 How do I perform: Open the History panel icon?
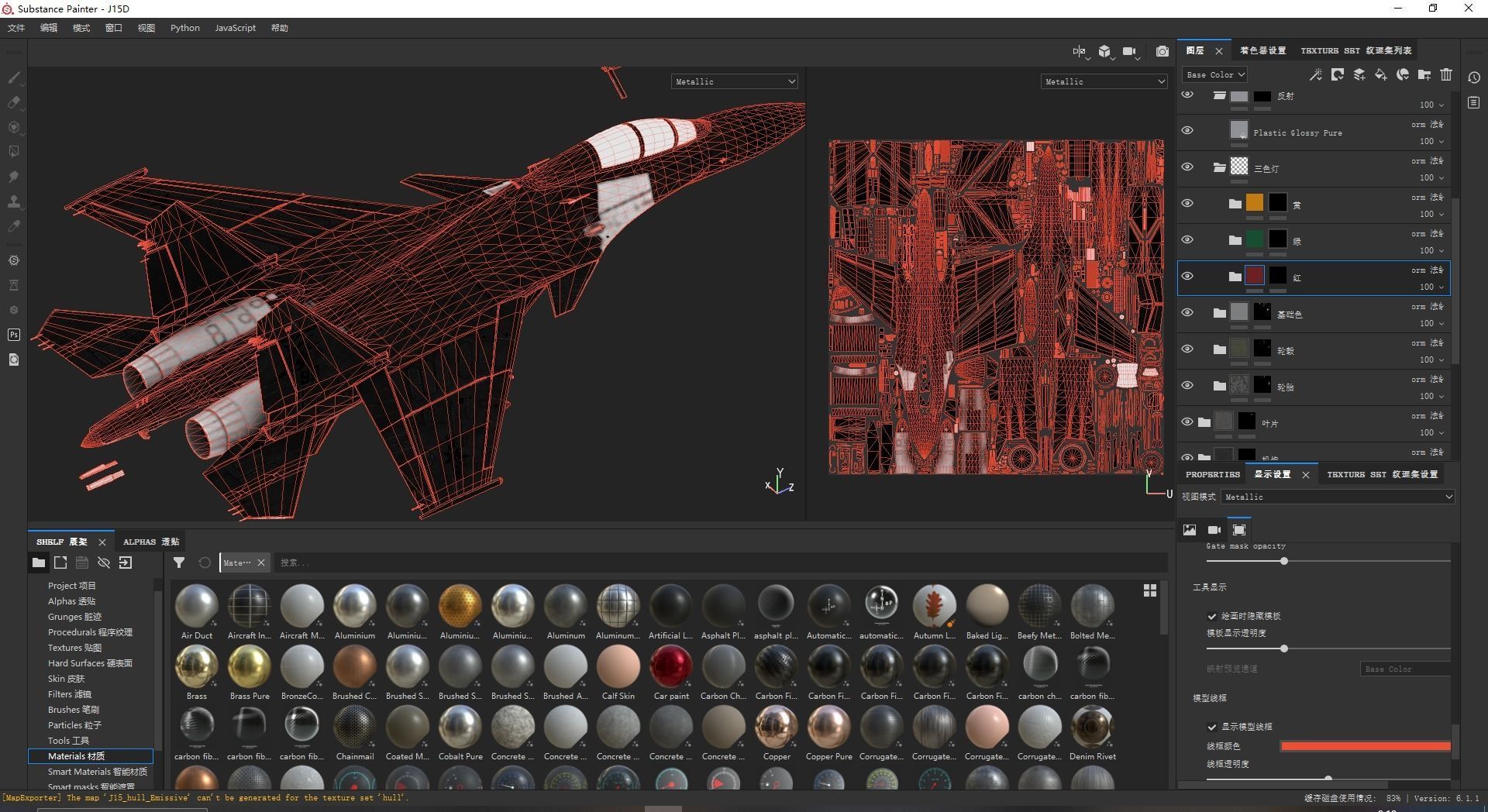coord(1474,77)
